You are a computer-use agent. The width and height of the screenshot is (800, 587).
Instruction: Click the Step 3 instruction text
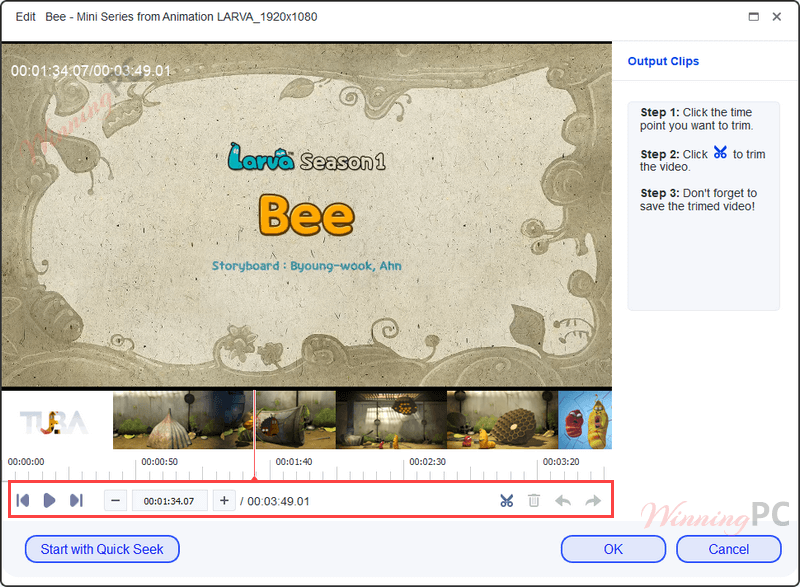698,199
